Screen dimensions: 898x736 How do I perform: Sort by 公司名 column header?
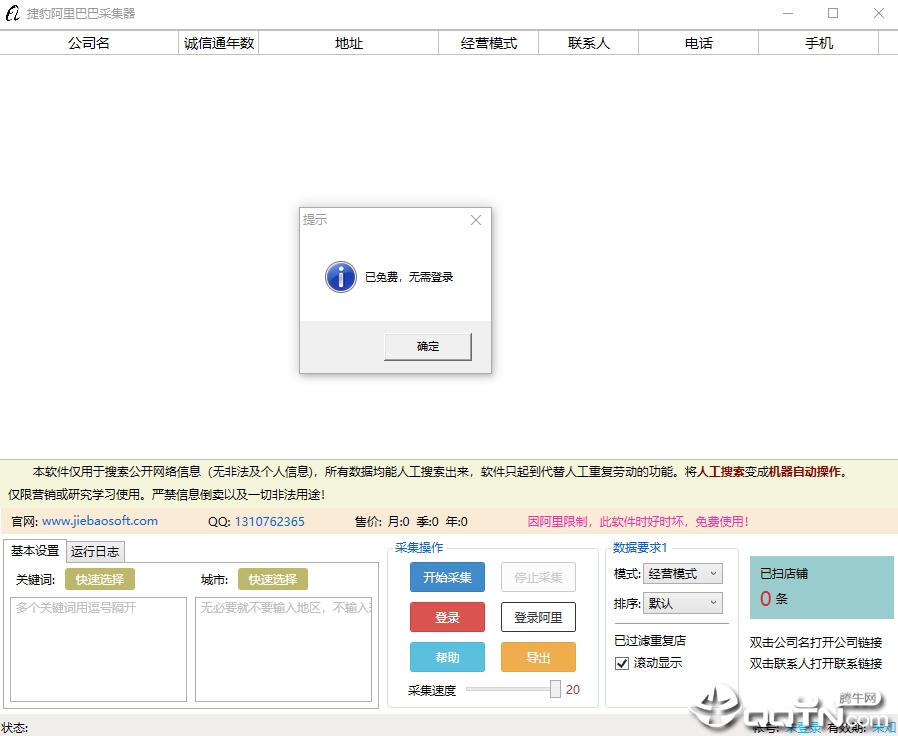89,43
